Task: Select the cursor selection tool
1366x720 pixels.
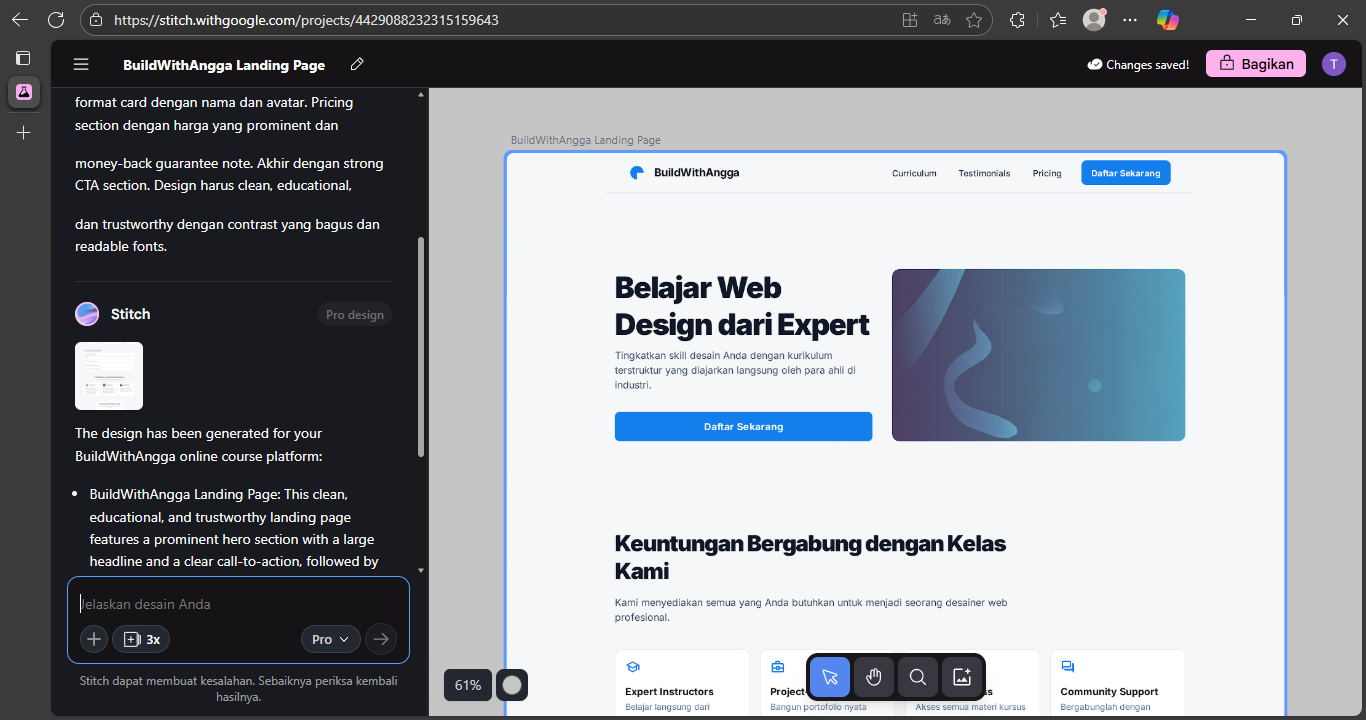Action: (829, 677)
